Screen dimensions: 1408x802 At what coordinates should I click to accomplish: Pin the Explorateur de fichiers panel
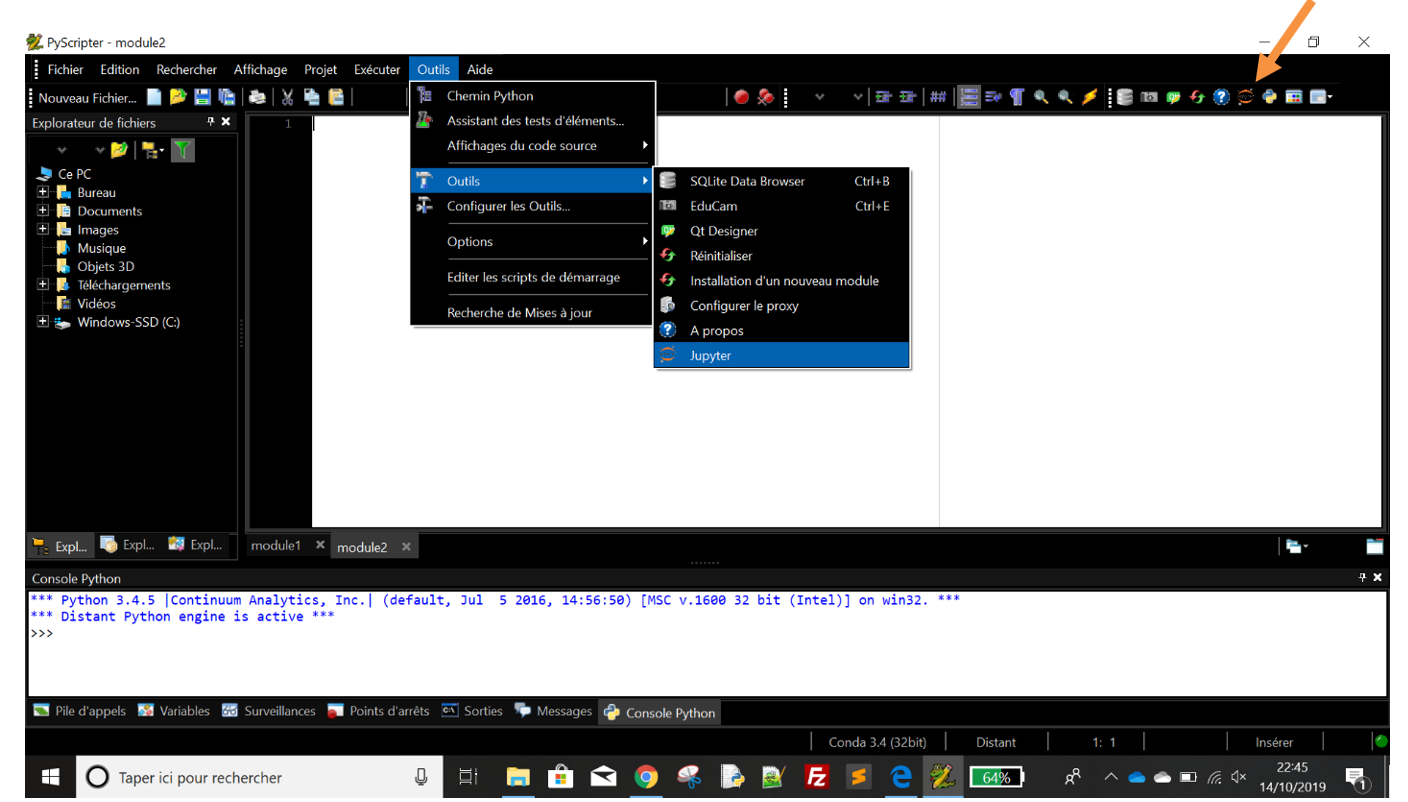[x=210, y=122]
